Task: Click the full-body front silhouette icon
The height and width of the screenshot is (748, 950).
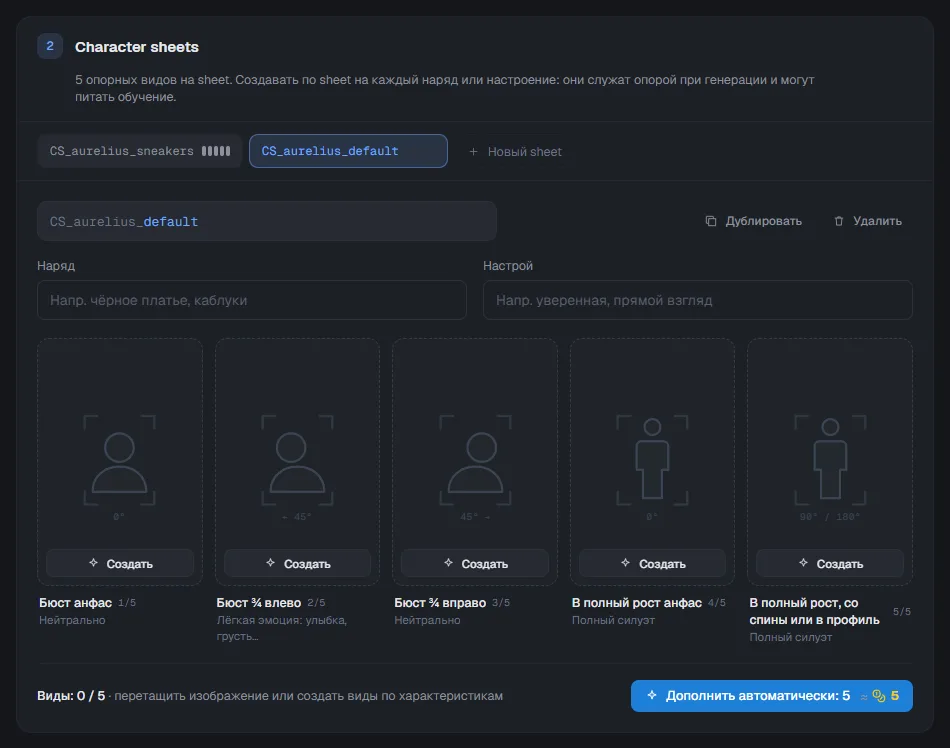Action: pyautogui.click(x=652, y=460)
